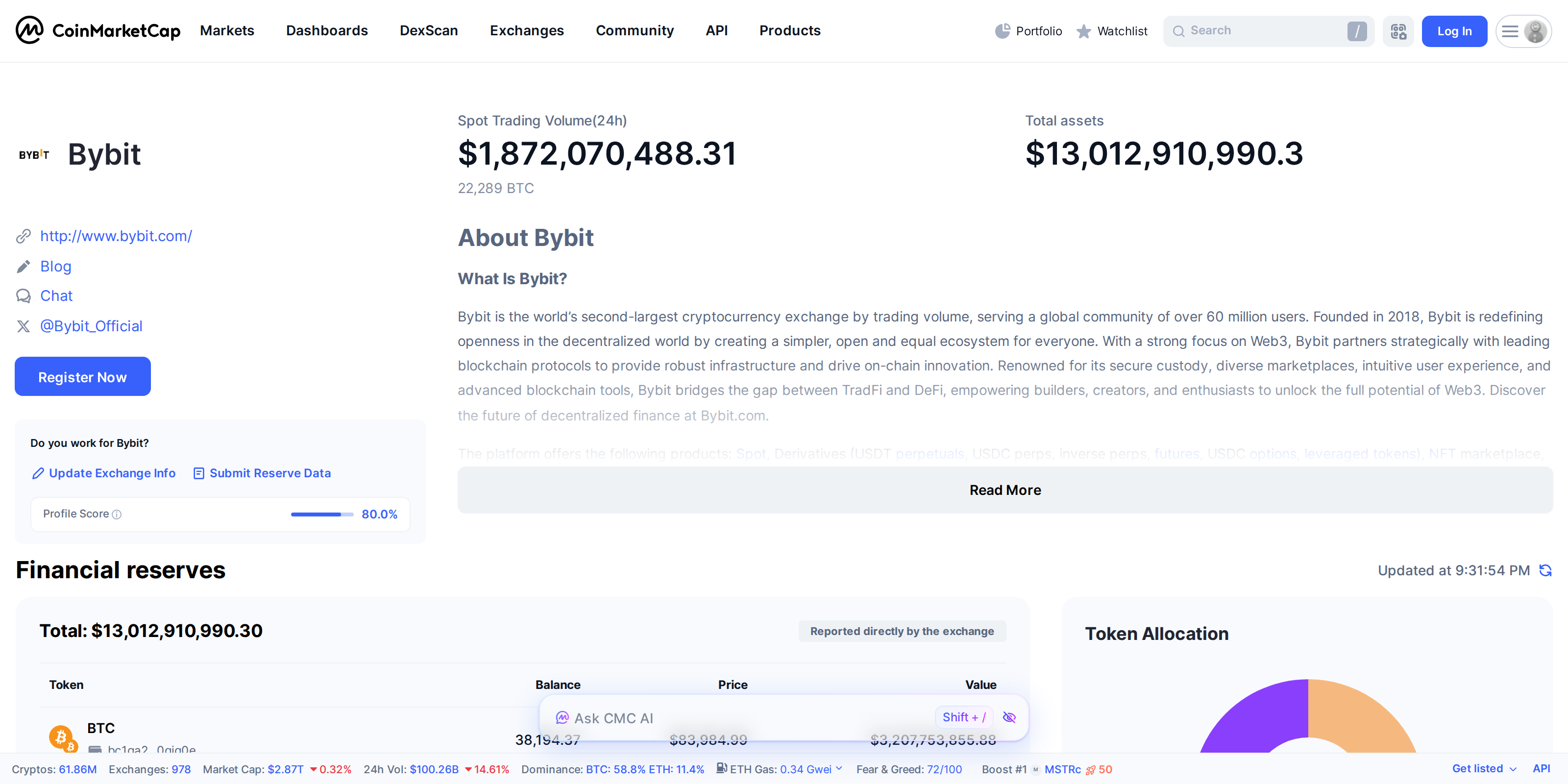Open the Watchlist star icon
1568x784 pixels.
pyautogui.click(x=1083, y=31)
